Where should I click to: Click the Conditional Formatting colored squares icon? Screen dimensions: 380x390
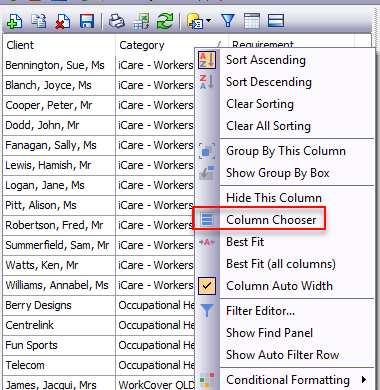click(x=207, y=380)
